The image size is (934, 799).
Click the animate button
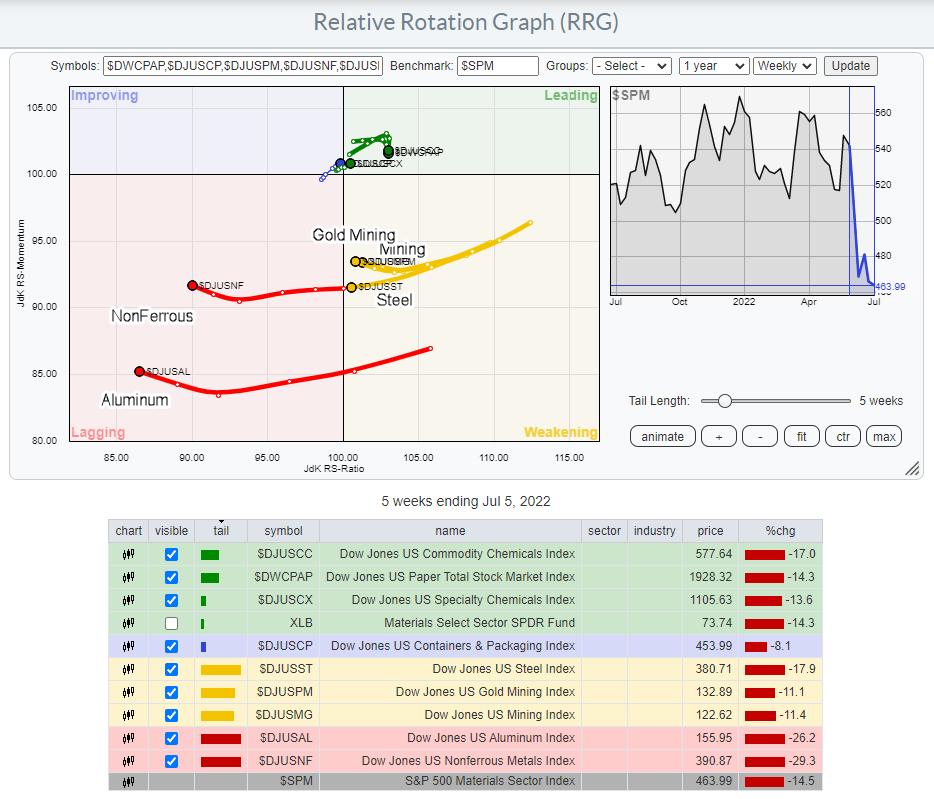point(662,436)
